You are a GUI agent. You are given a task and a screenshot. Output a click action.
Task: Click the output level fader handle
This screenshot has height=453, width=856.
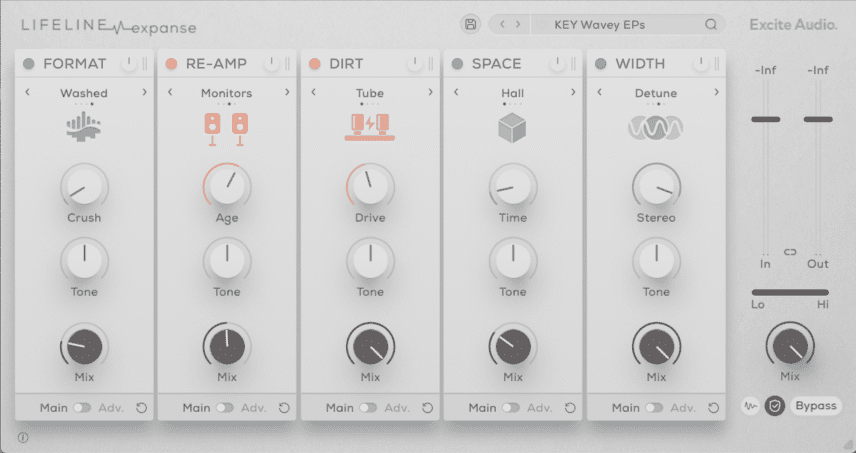pos(818,119)
